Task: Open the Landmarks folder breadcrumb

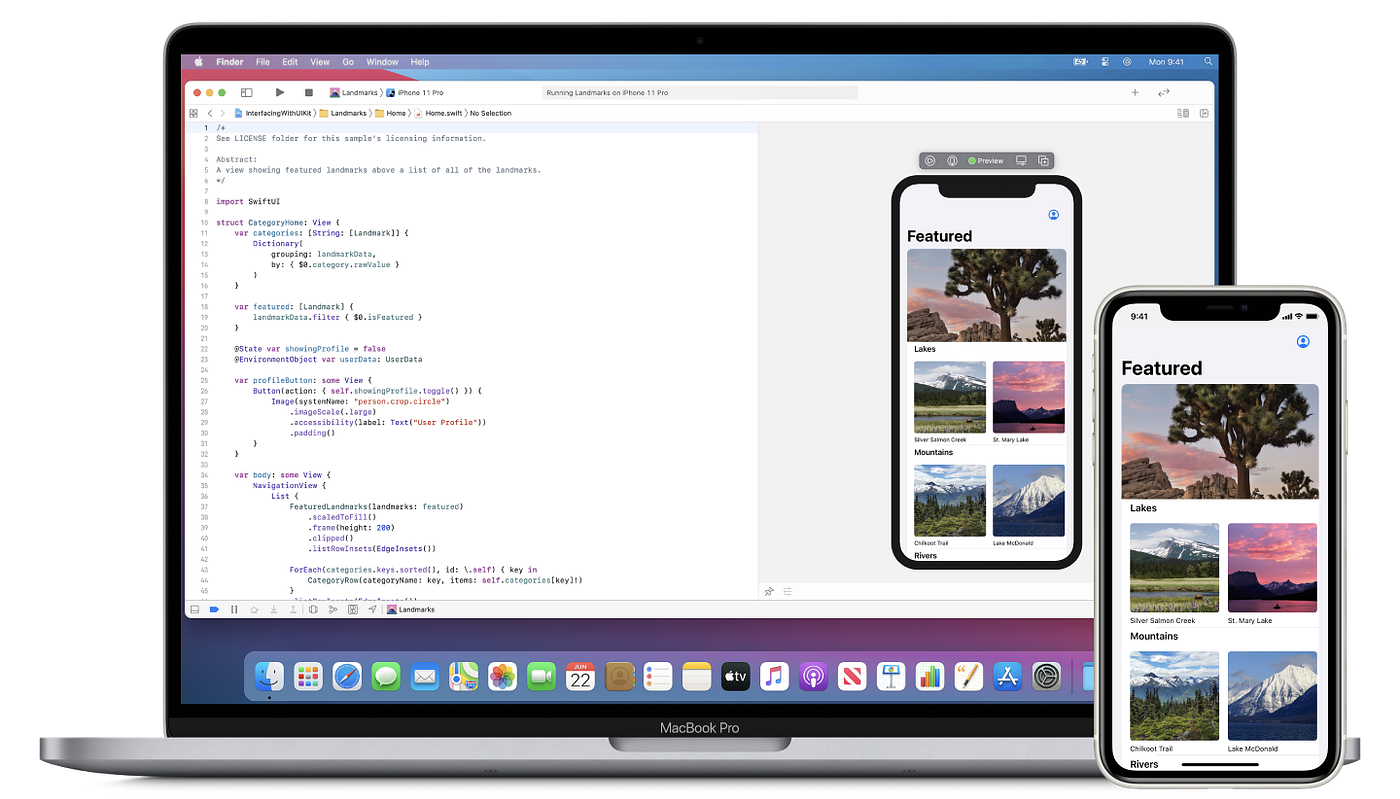Action: 343,113
